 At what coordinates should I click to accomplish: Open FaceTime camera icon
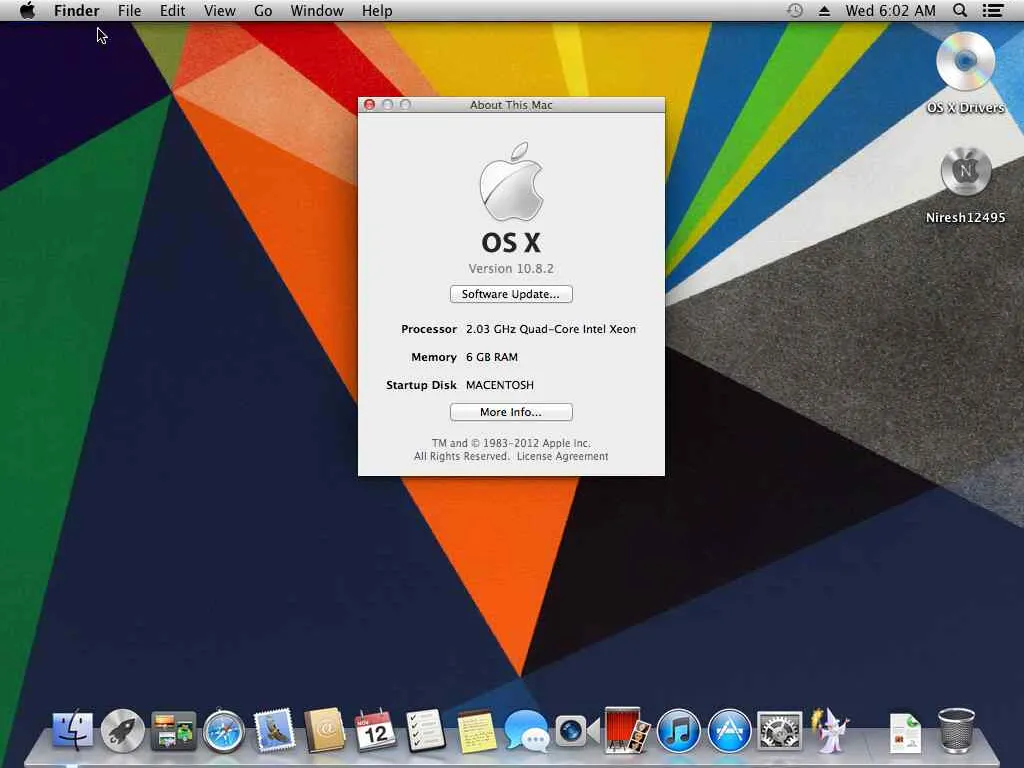coord(577,731)
